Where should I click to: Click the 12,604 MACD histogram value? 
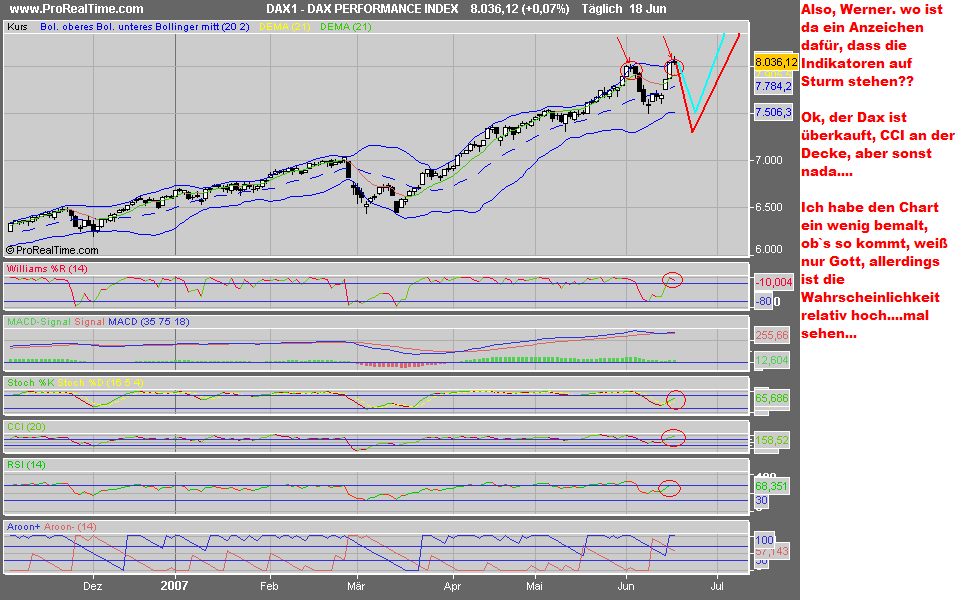point(772,360)
